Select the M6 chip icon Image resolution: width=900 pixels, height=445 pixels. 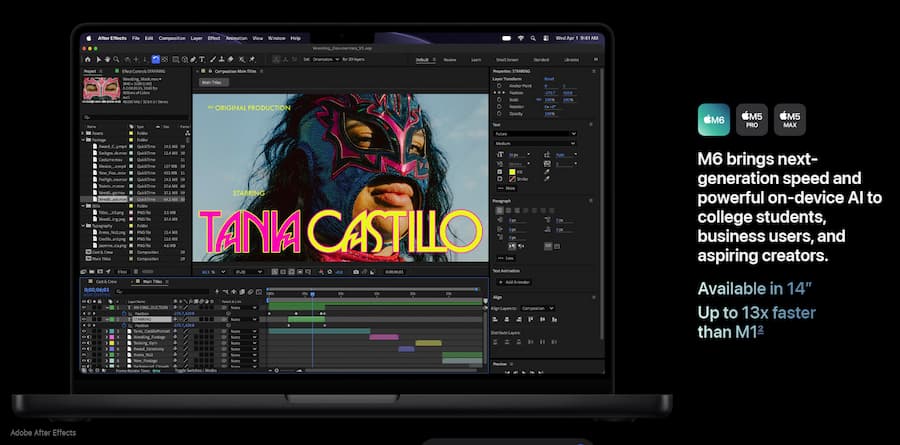[713, 119]
